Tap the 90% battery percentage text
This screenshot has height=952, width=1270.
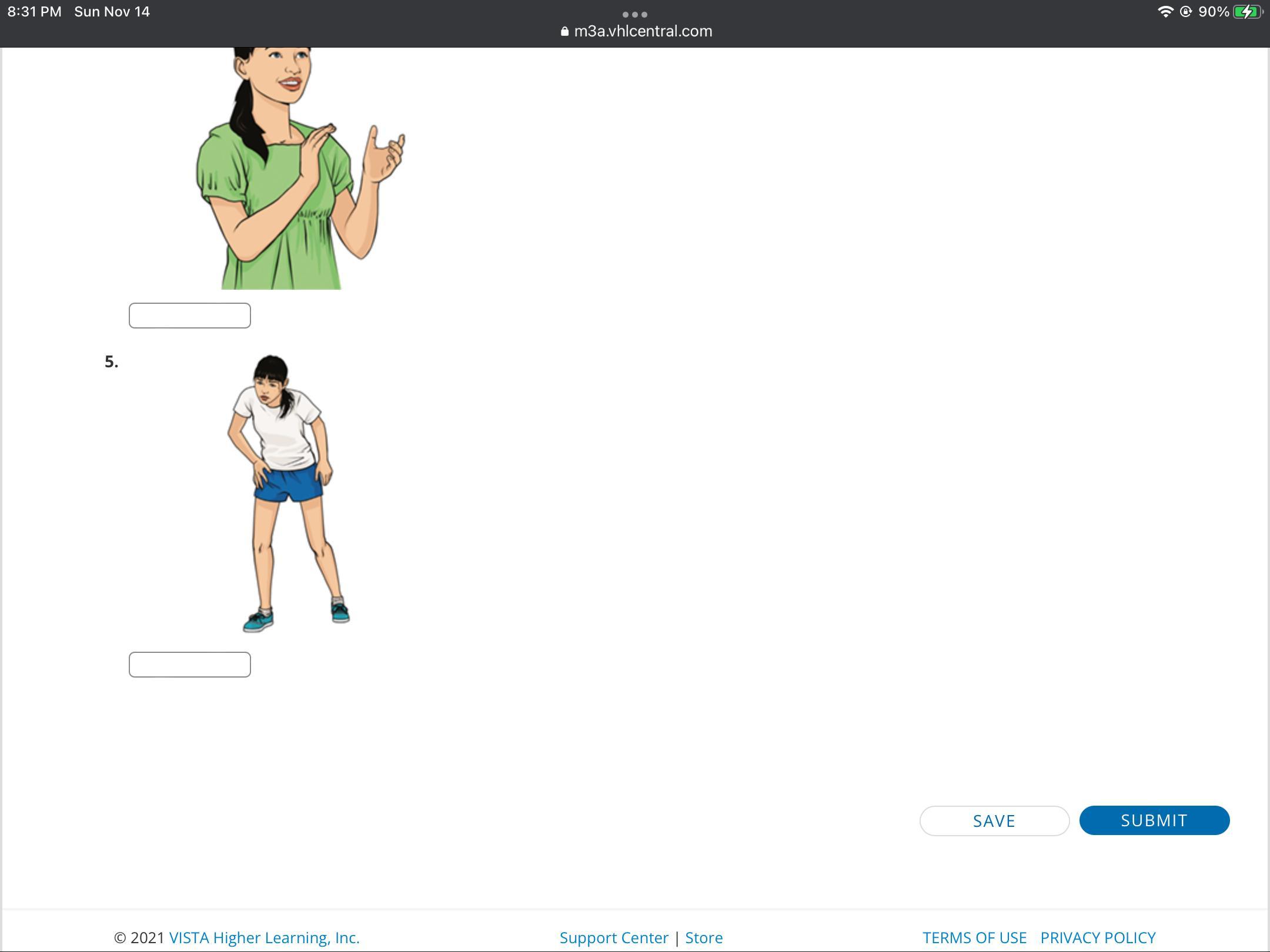[1214, 12]
